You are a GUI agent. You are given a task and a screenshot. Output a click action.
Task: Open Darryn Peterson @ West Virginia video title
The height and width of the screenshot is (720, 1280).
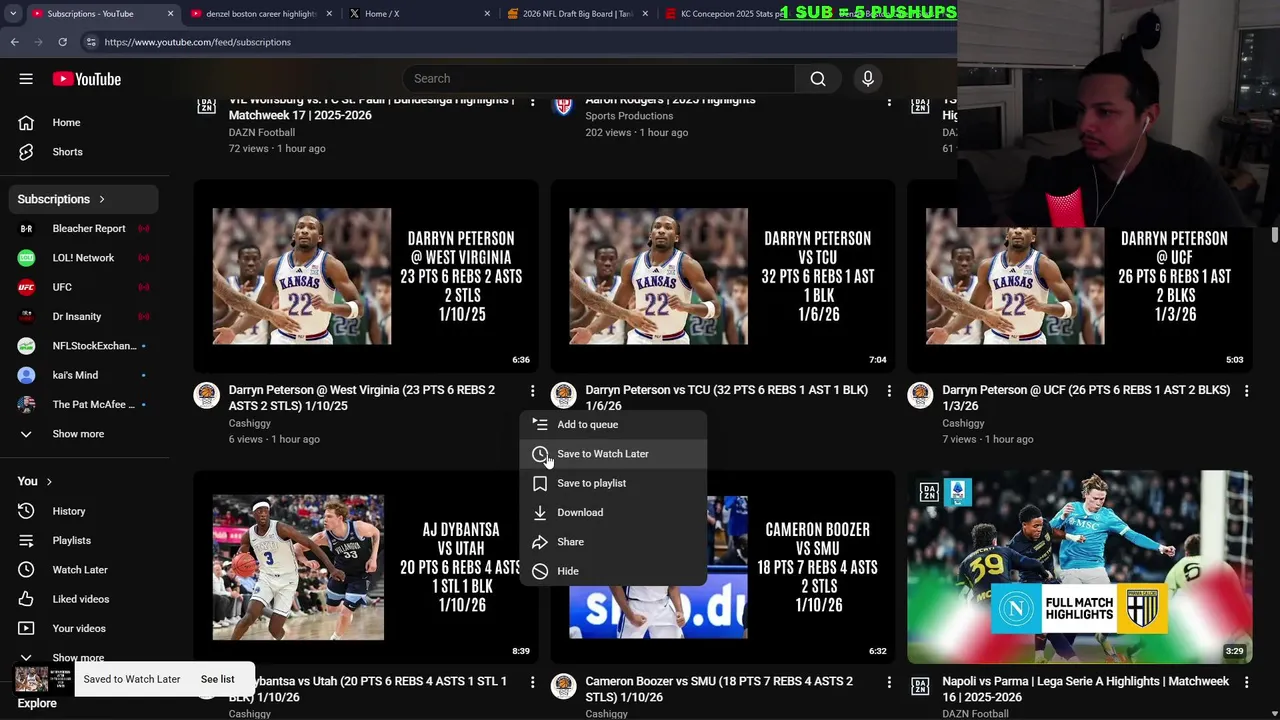[362, 398]
